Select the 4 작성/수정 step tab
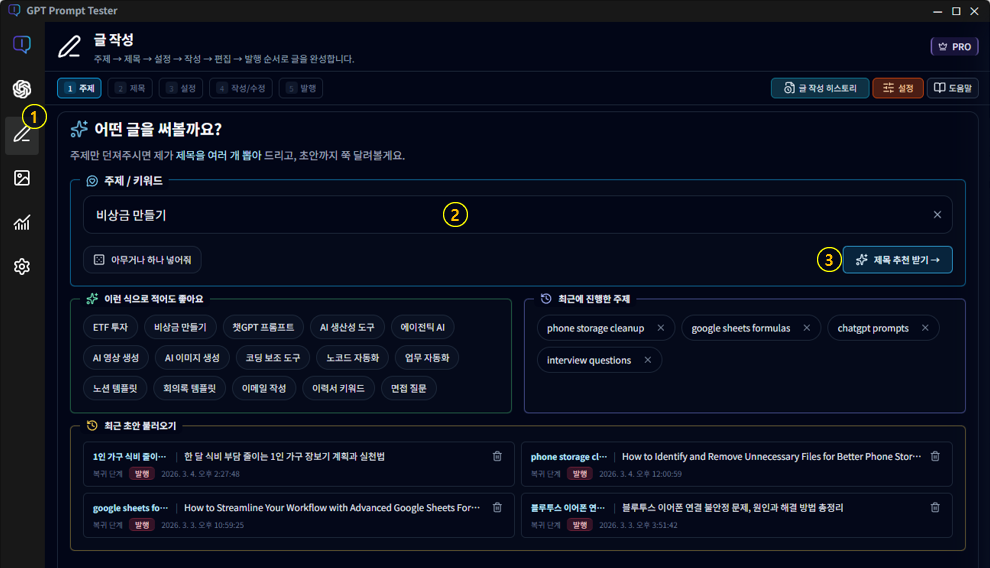The height and width of the screenshot is (568, 990). [241, 88]
